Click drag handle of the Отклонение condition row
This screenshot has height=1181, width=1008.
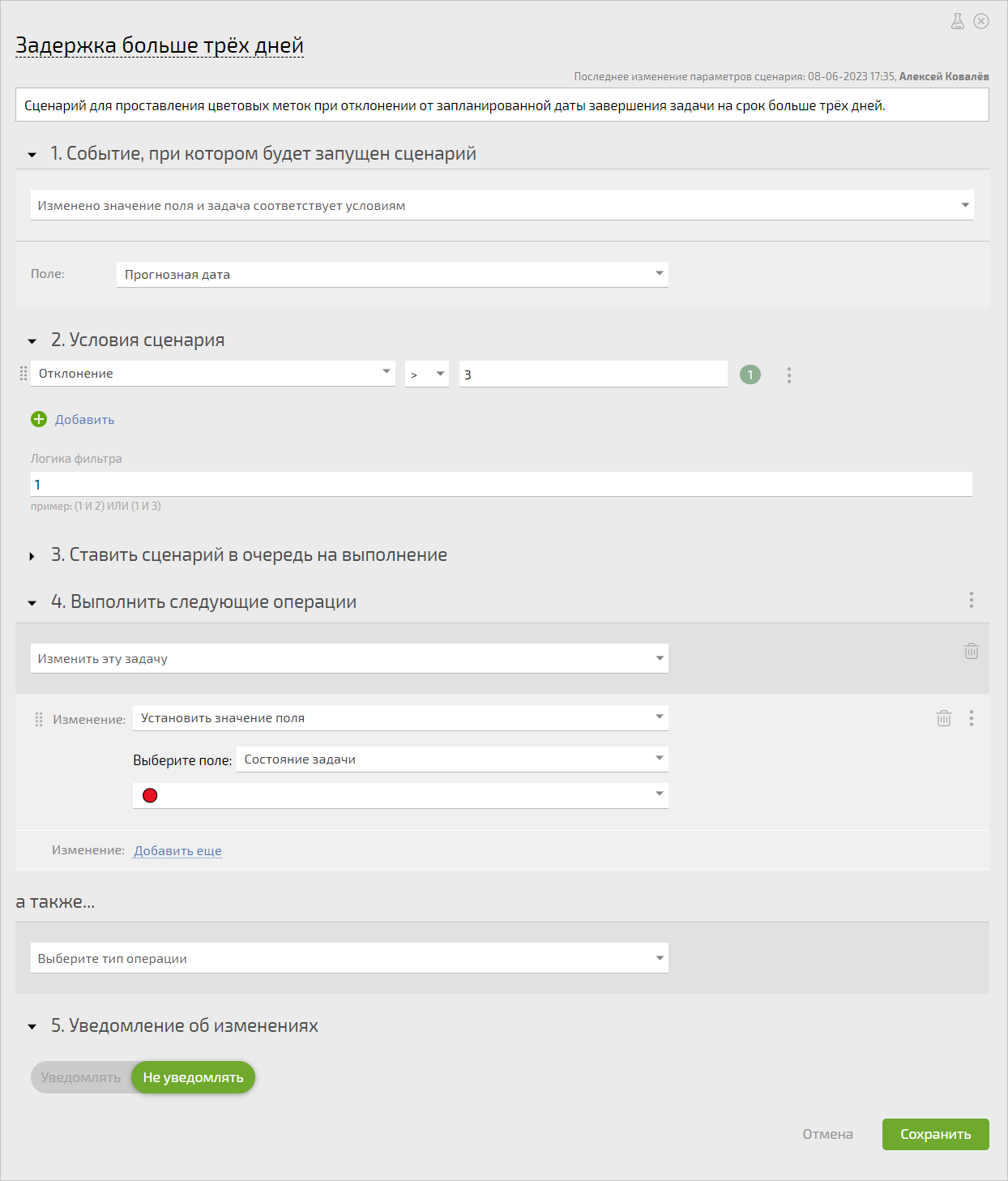(x=23, y=374)
